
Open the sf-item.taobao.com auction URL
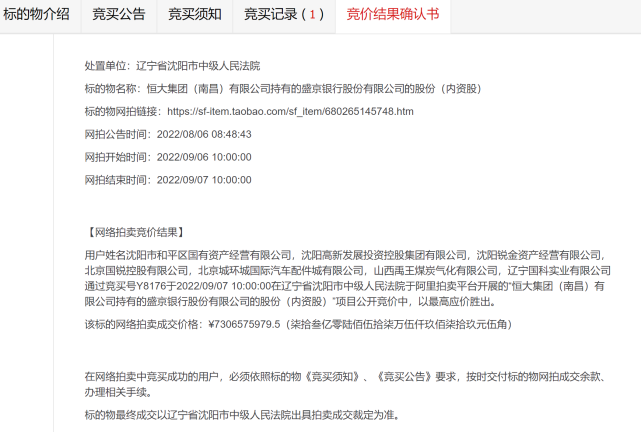point(290,111)
